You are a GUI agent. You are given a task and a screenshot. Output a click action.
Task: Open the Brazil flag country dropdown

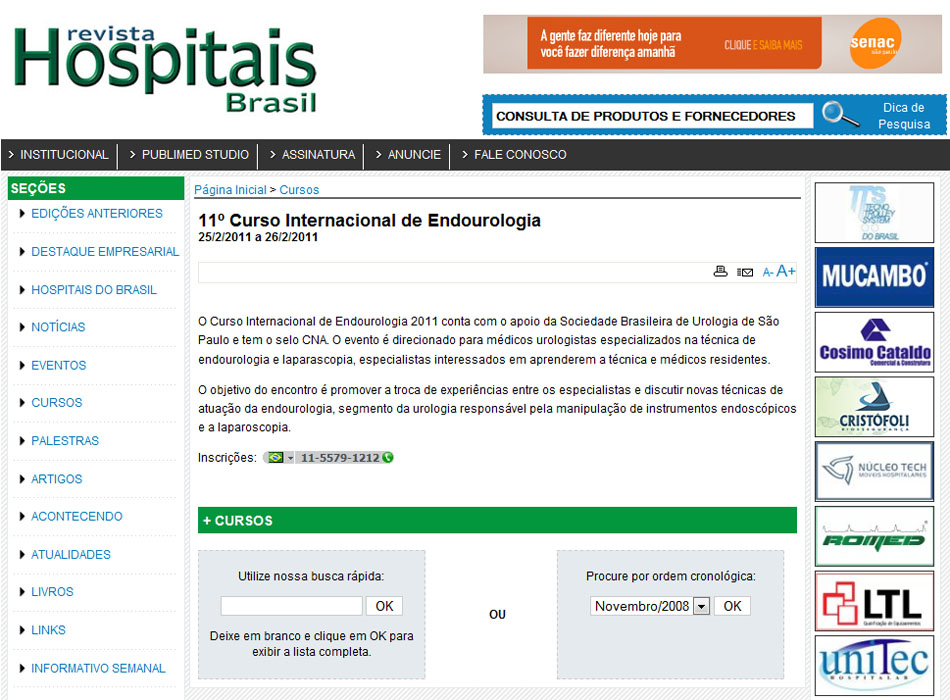[280, 458]
